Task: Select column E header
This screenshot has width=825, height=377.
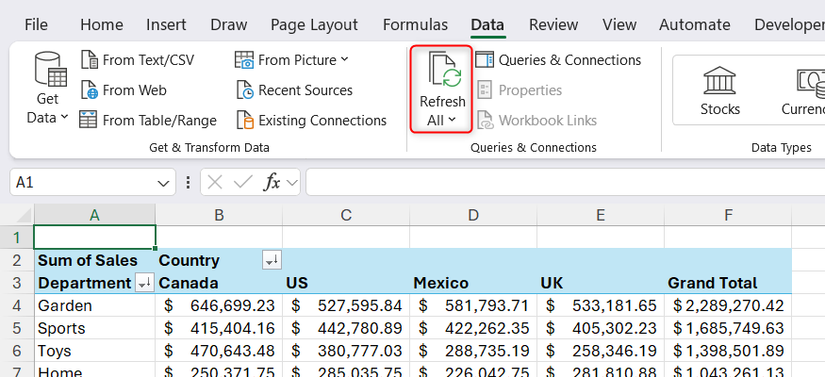Action: (601, 215)
